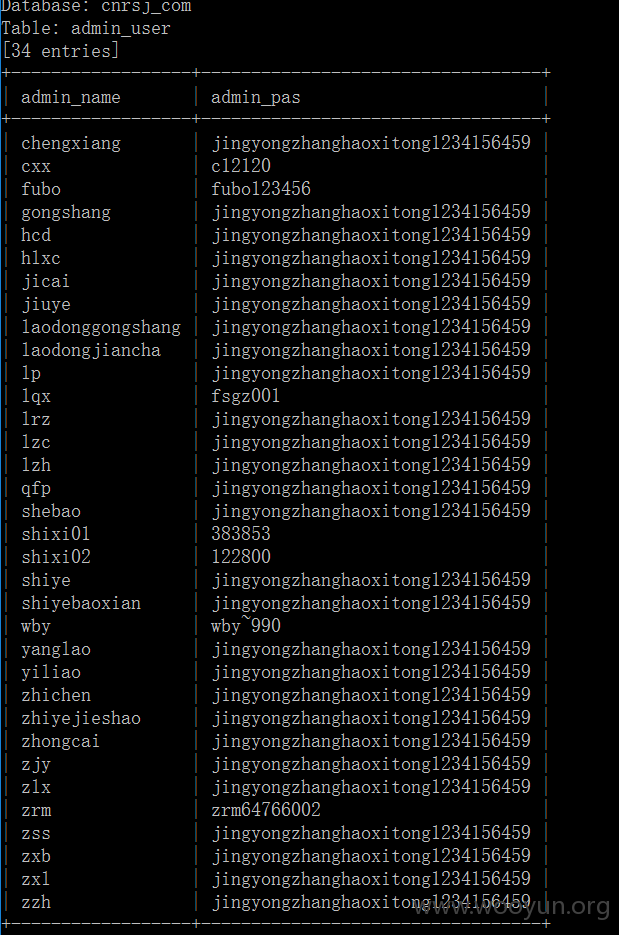619x935 pixels.
Task: Click the zrm name cell
Action: (x=36, y=810)
